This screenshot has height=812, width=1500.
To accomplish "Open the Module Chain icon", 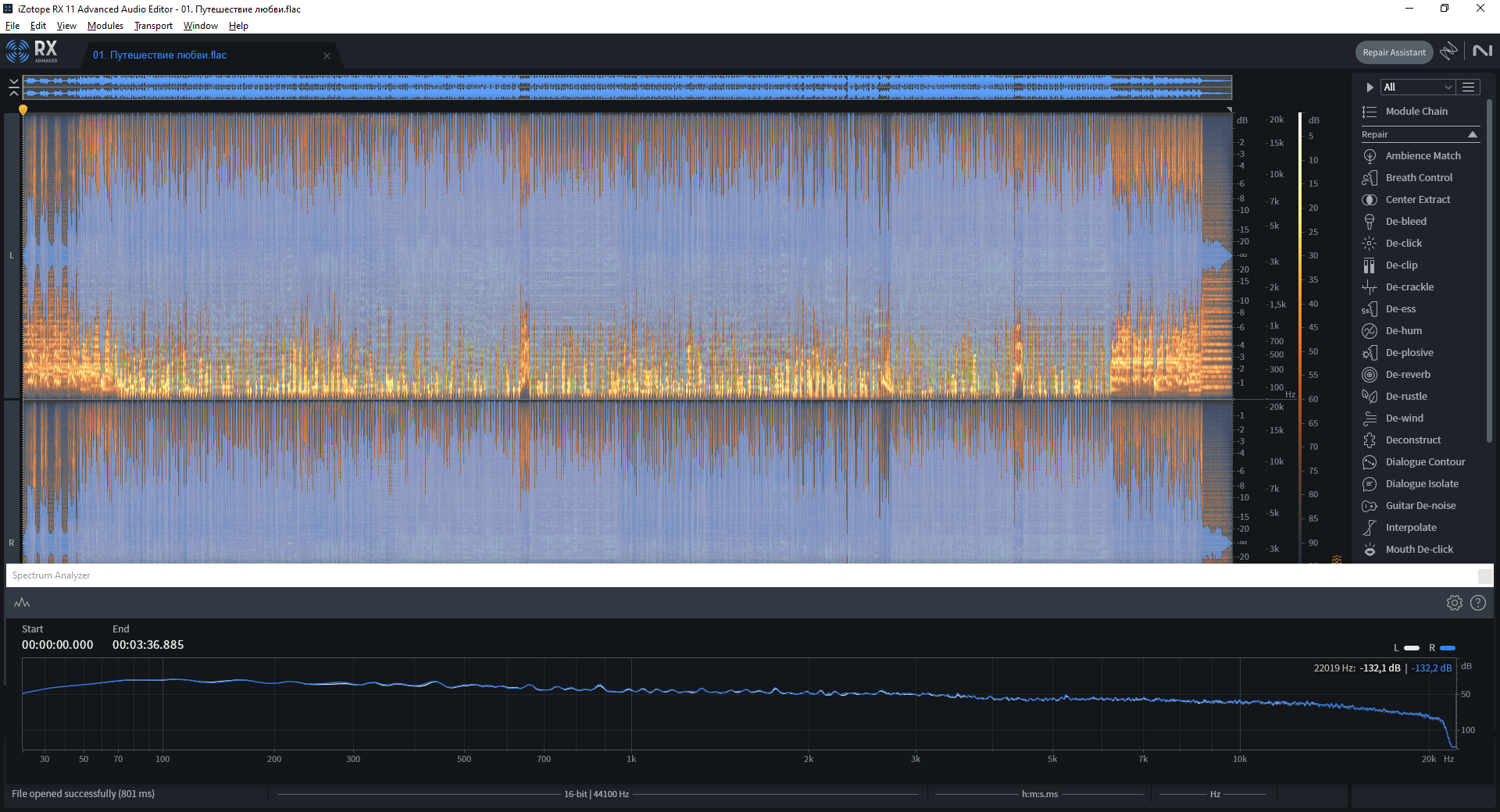I will 1370,112.
